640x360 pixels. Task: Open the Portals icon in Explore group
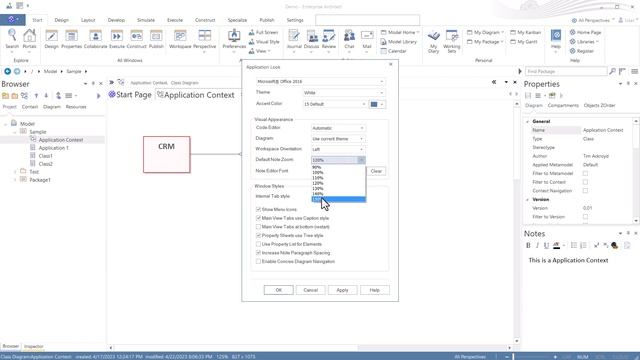(x=29, y=39)
